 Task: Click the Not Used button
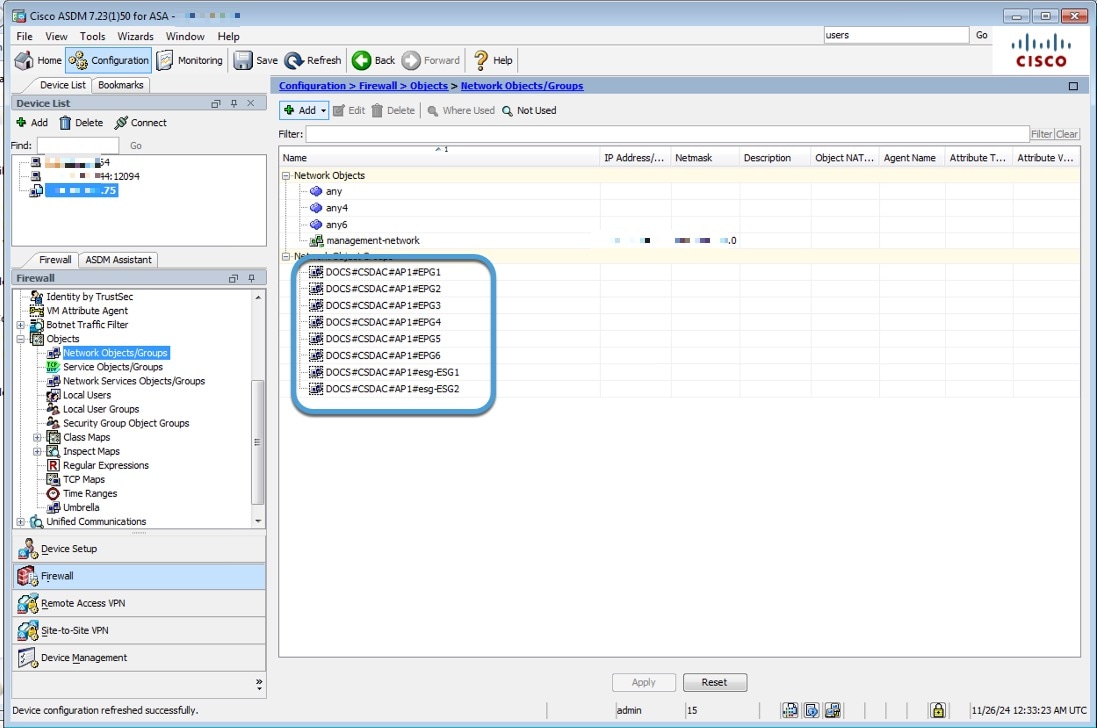[x=529, y=110]
